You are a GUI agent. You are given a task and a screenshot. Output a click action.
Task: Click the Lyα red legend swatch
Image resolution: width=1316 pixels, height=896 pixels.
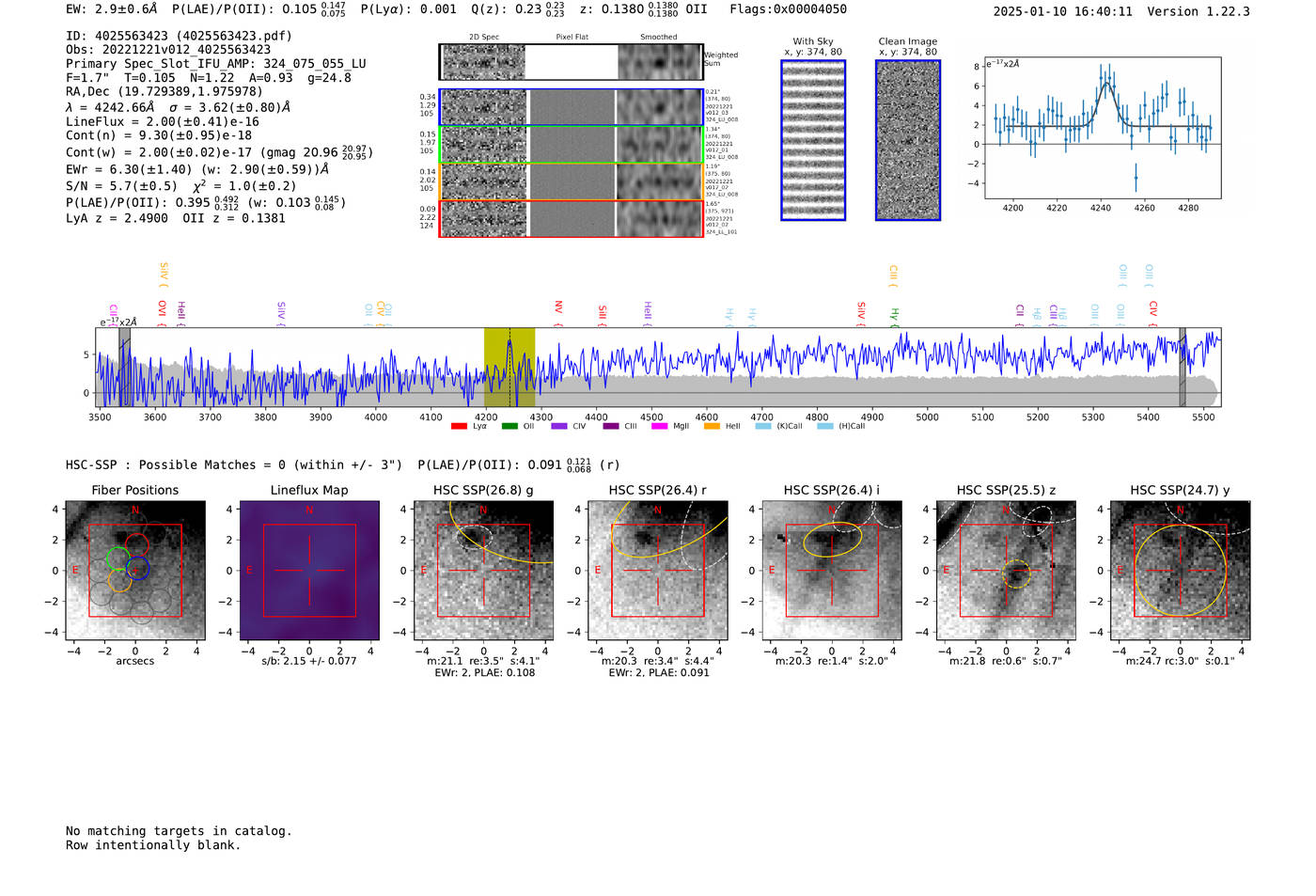coord(459,426)
